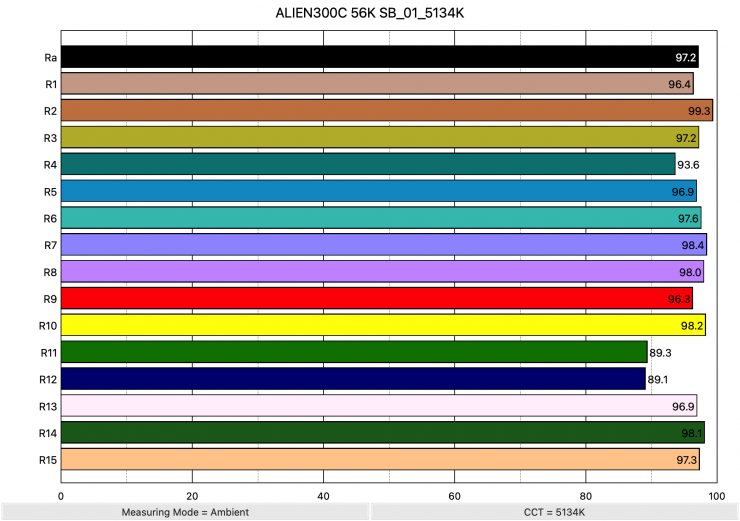The width and height of the screenshot is (740, 521).
Task: Click the olive-yellow R3 bar
Action: pos(379,137)
